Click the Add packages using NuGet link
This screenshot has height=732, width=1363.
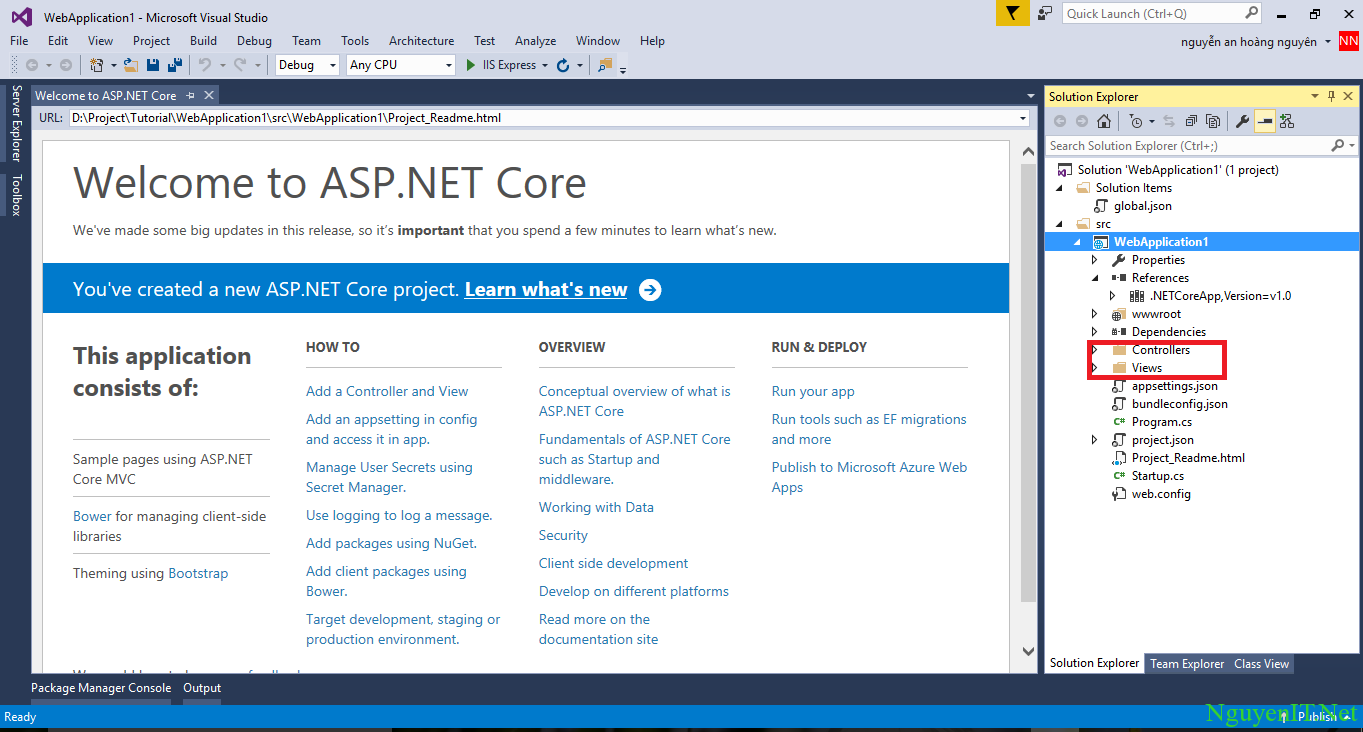pyautogui.click(x=391, y=543)
